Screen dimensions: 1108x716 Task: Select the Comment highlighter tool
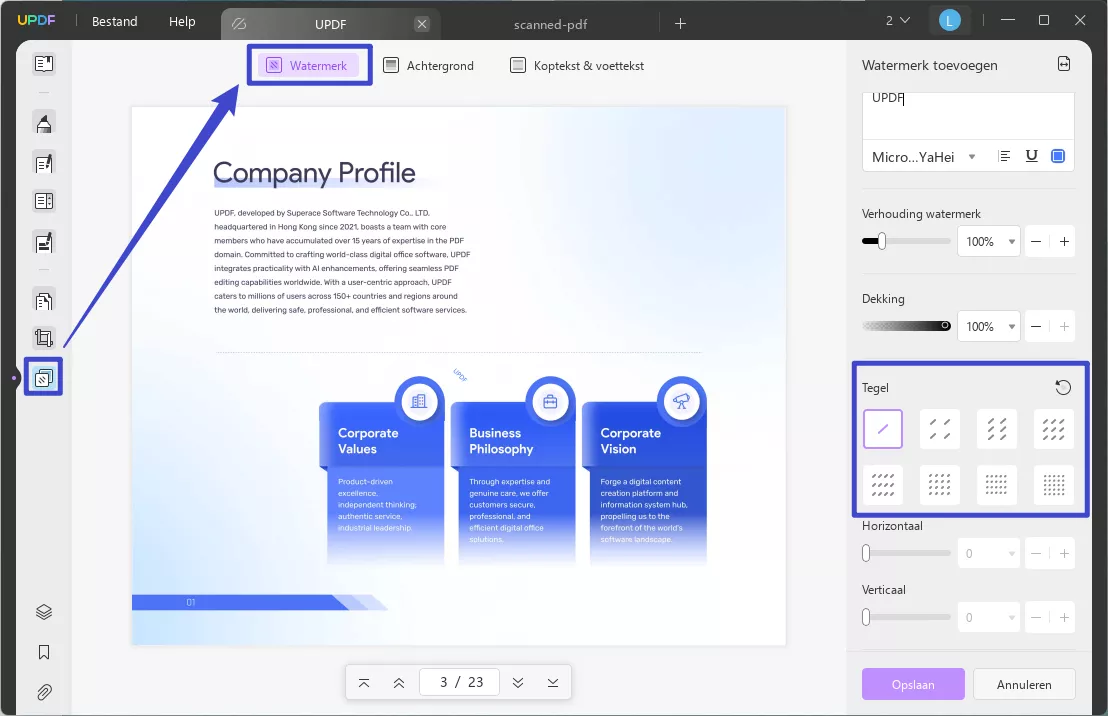[x=44, y=124]
